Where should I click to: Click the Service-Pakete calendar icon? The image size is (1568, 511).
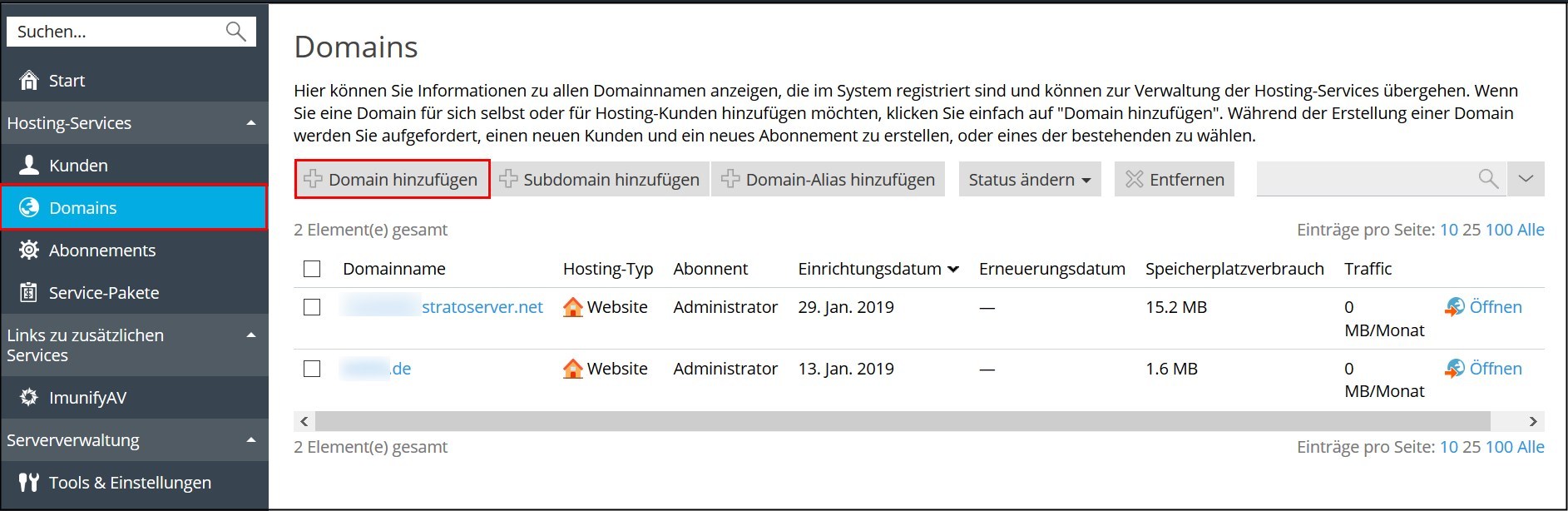(28, 292)
